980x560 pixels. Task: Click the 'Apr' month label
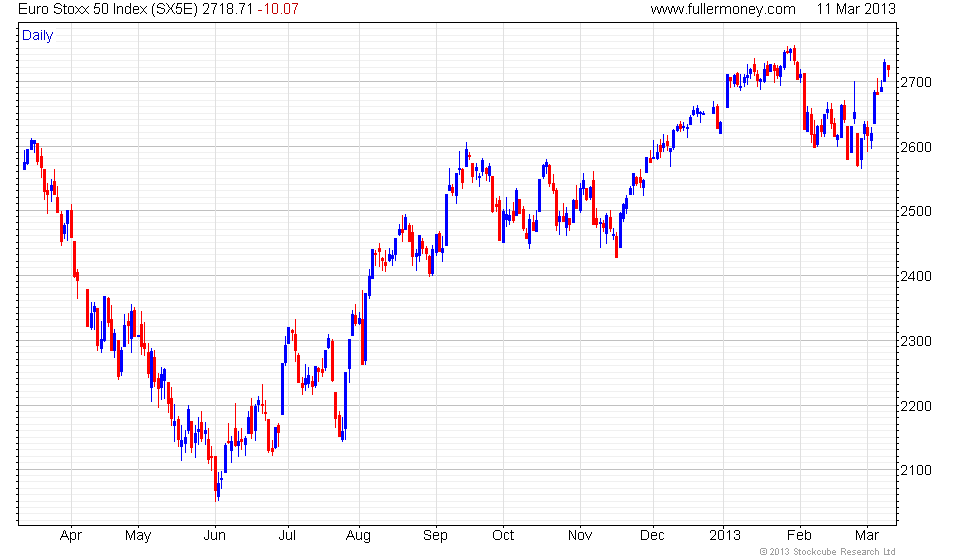(x=71, y=536)
